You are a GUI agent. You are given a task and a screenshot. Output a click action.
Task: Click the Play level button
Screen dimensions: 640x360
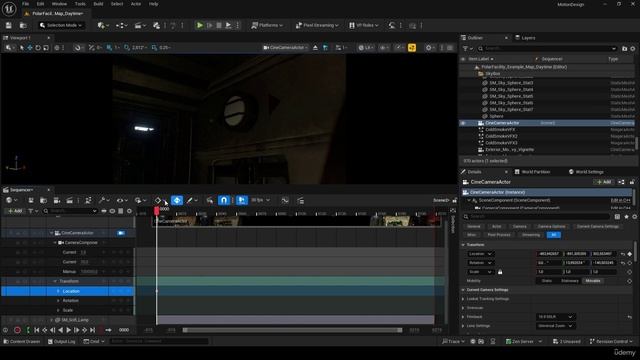[200, 25]
